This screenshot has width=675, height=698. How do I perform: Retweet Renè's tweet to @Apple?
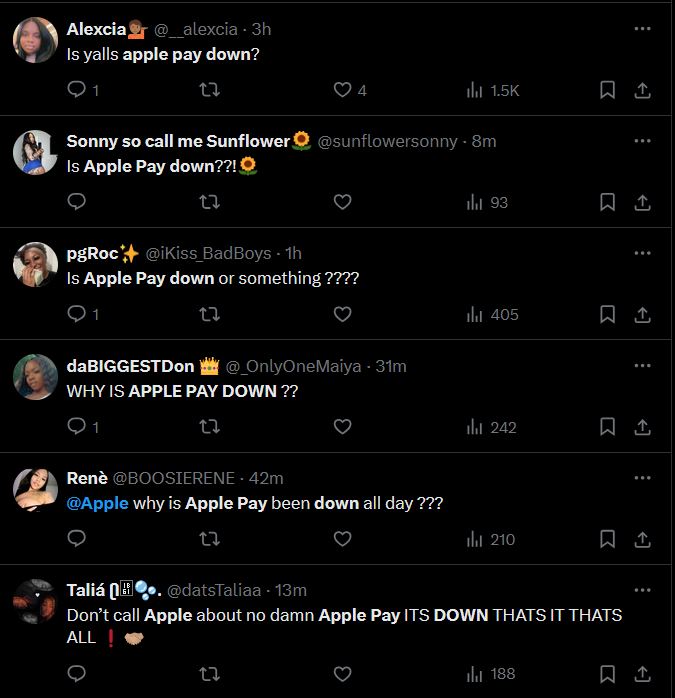(x=210, y=539)
